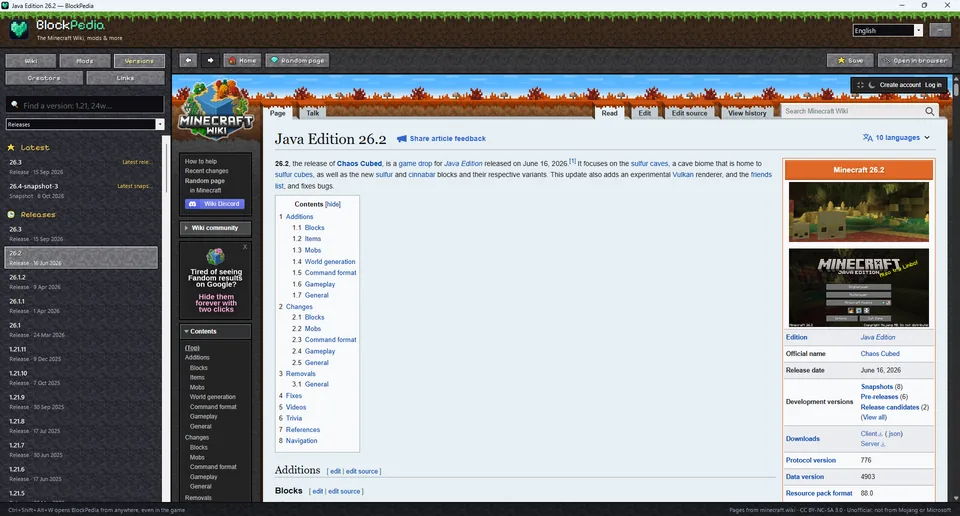Select the Read tab
The height and width of the screenshot is (516, 960).
[609, 113]
